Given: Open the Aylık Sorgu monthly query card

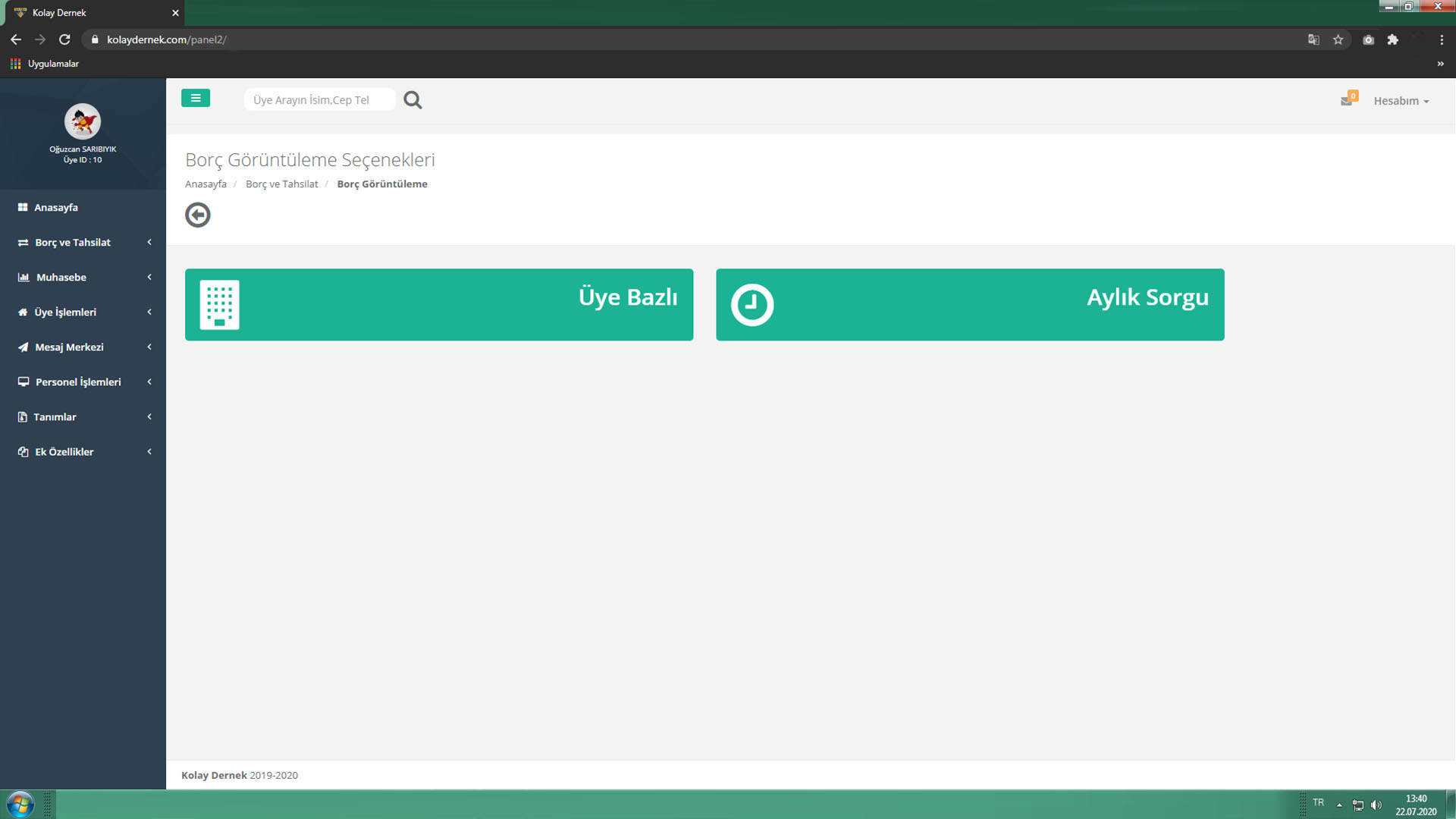Looking at the screenshot, I should [970, 305].
